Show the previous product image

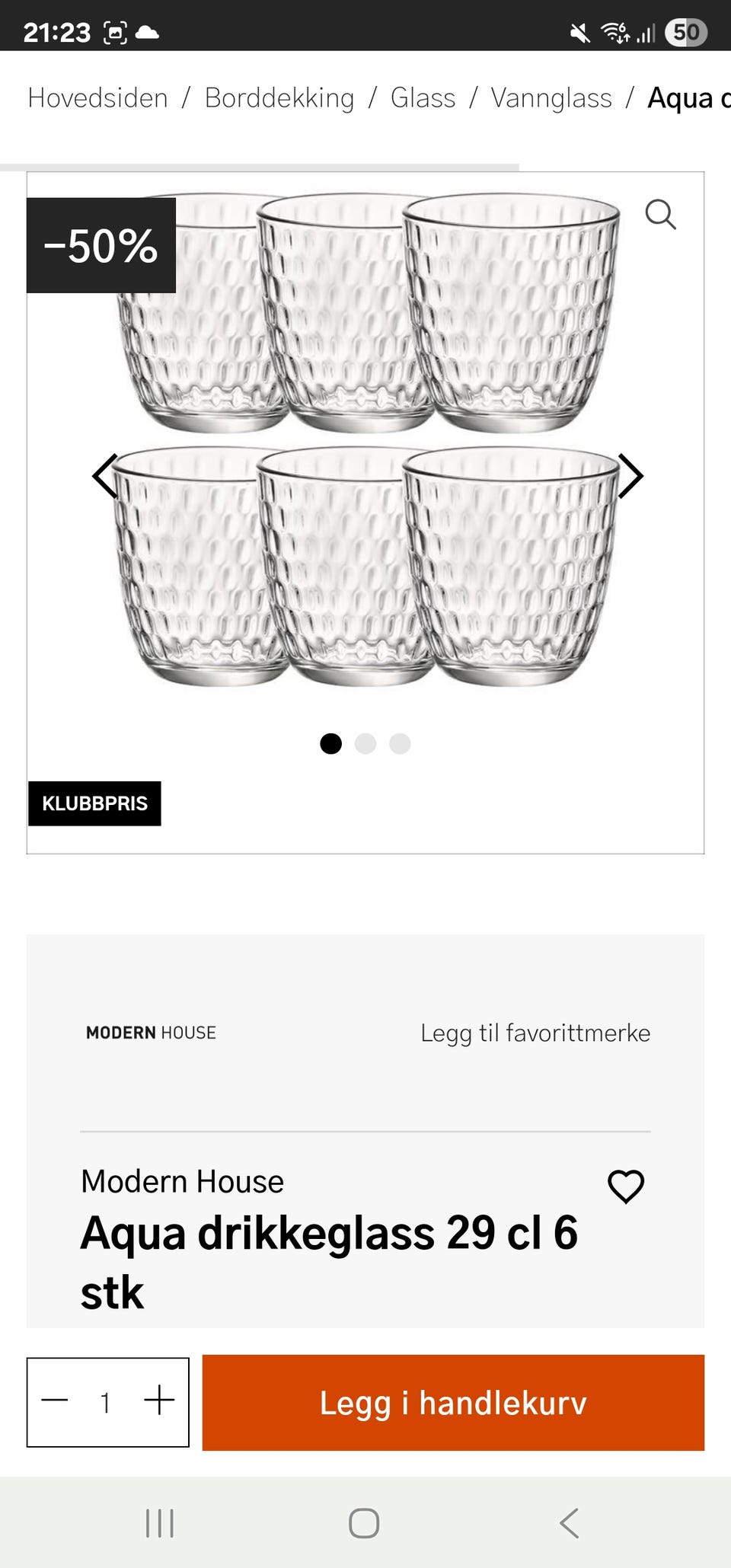104,476
